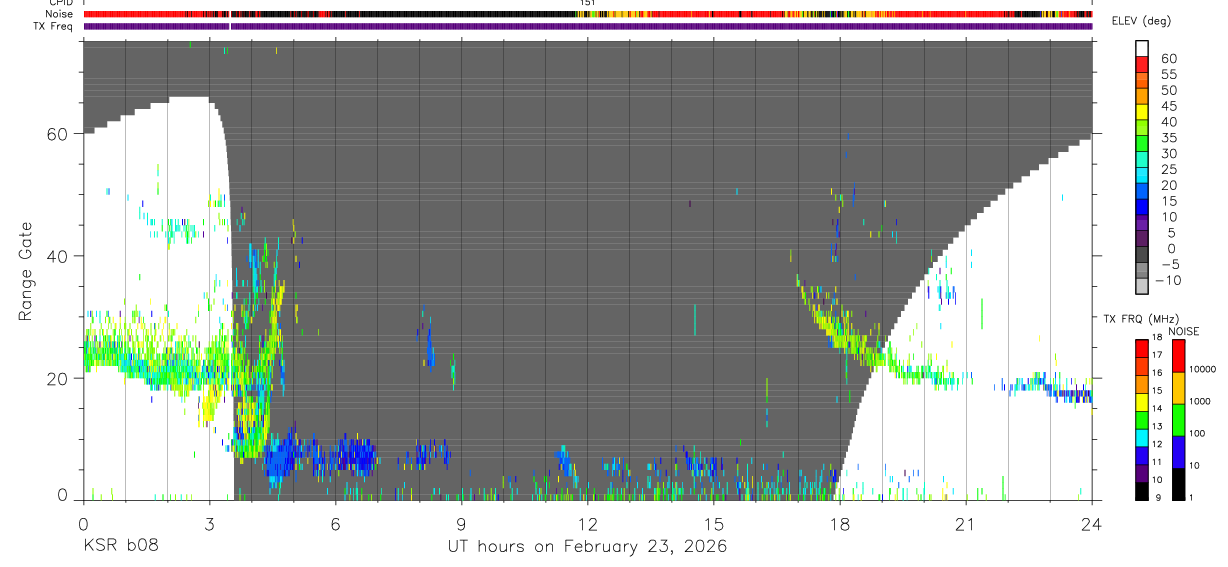Click the "40" tick label on the Range Gate axis
Image resolution: width=1228 pixels, height=567 pixels.
pyautogui.click(x=57, y=256)
